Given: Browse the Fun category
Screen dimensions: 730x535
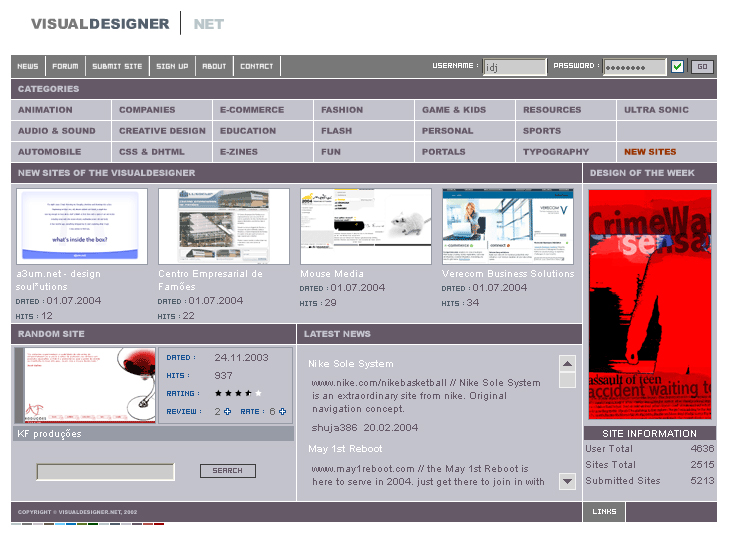Looking at the screenshot, I should (x=331, y=152).
